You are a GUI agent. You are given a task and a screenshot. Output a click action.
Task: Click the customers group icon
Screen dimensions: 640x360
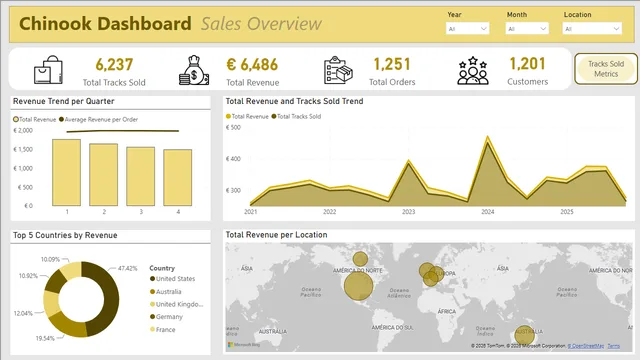click(473, 70)
